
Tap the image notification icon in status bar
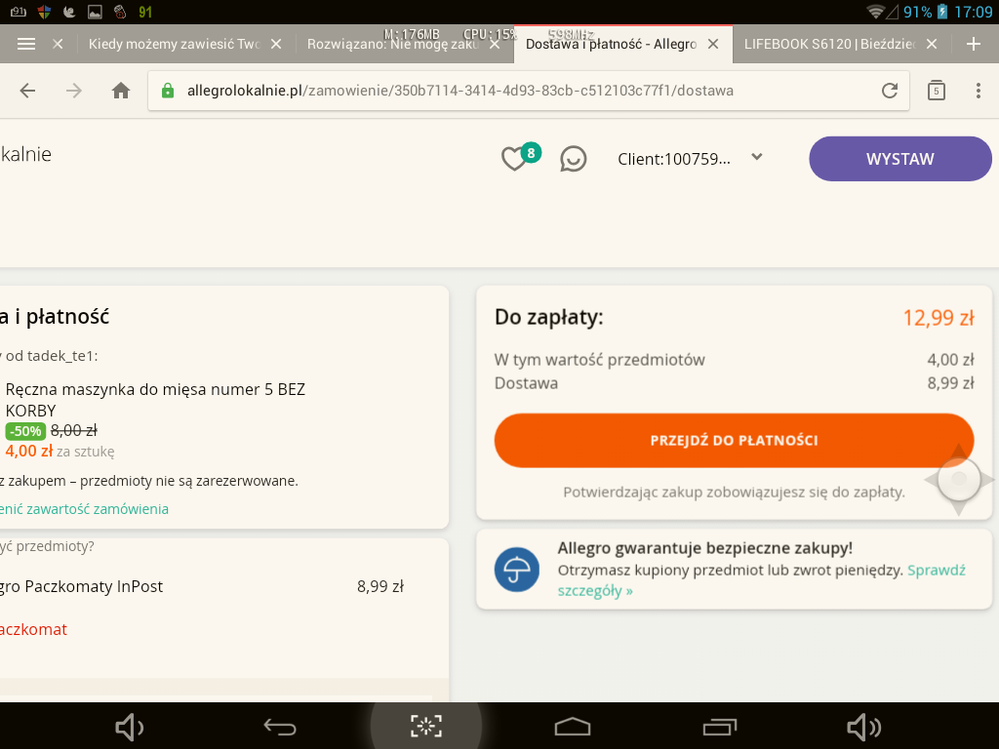pos(95,11)
